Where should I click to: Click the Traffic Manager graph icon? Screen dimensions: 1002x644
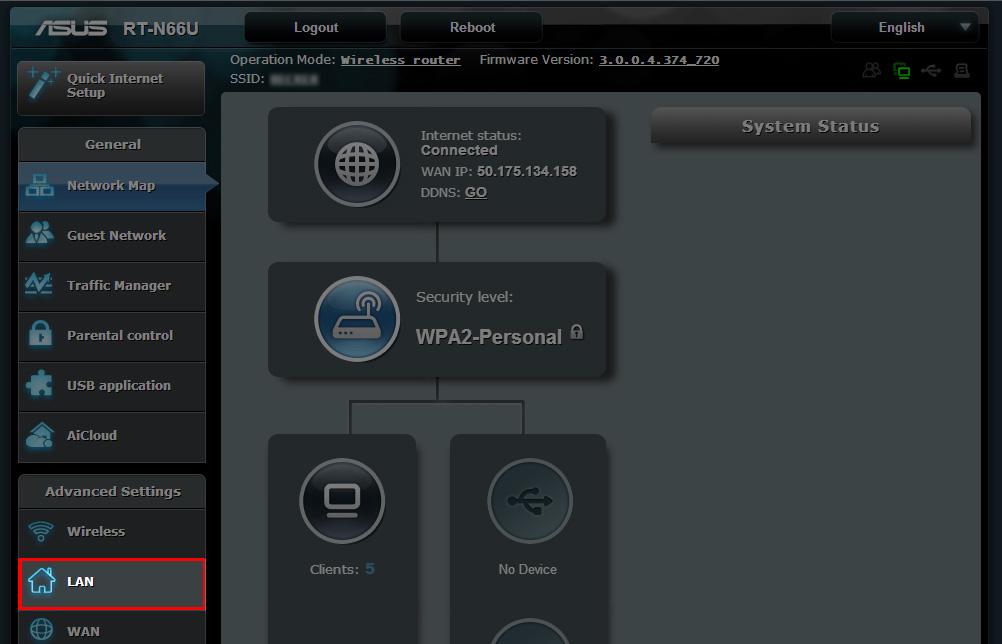39,284
